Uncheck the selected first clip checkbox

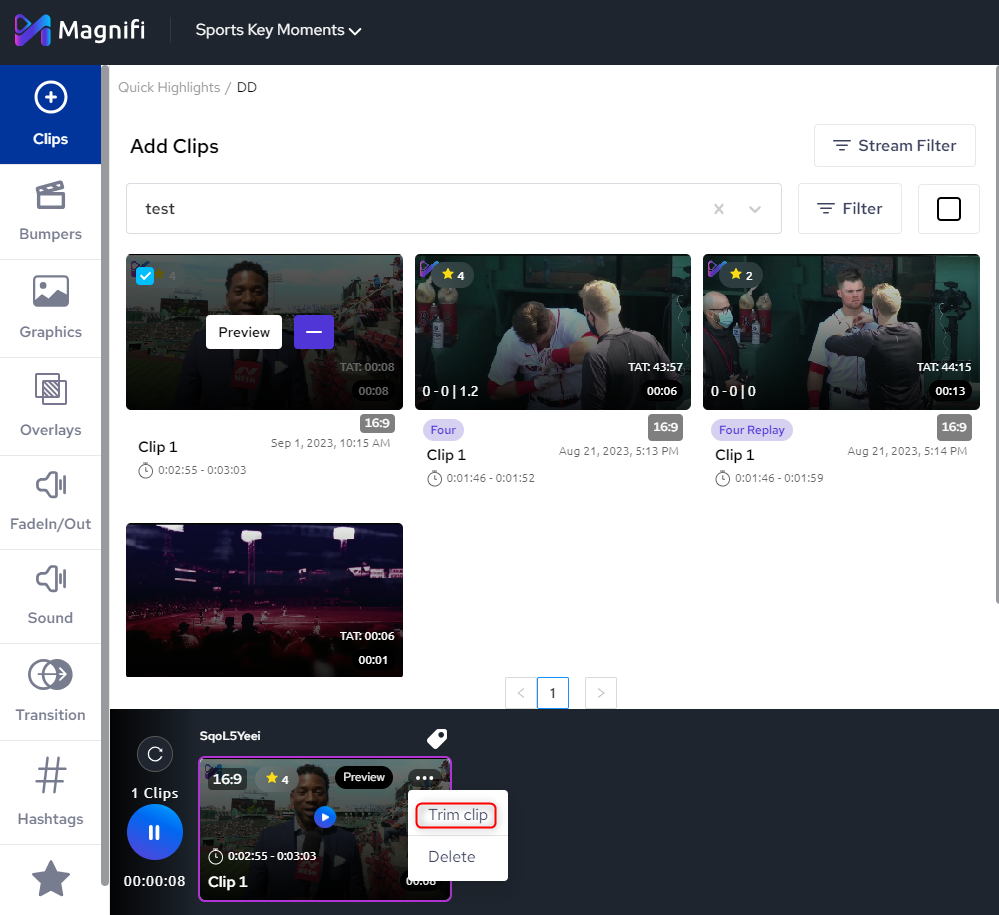pyautogui.click(x=145, y=276)
